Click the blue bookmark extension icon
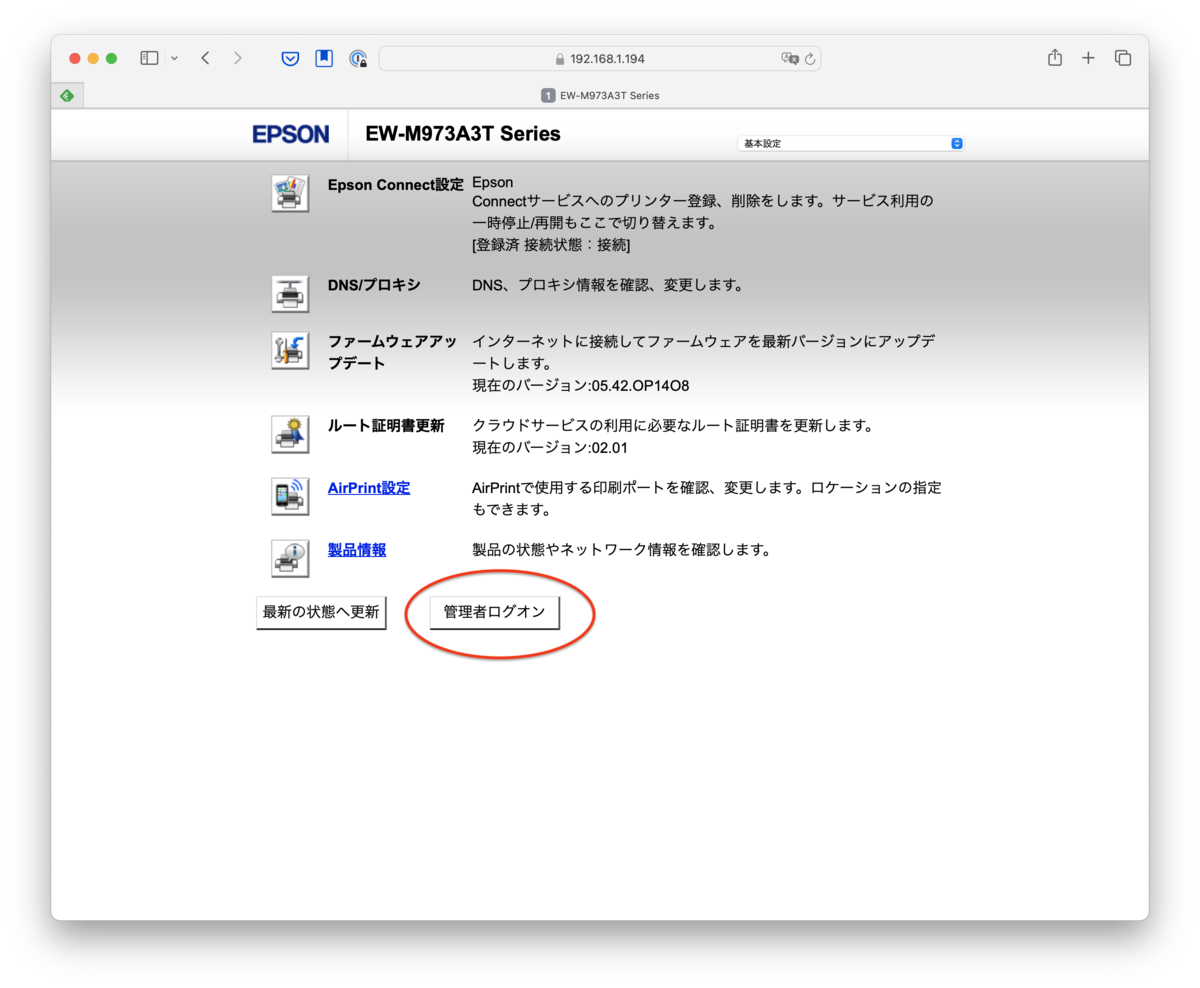The width and height of the screenshot is (1200, 988). (x=324, y=58)
